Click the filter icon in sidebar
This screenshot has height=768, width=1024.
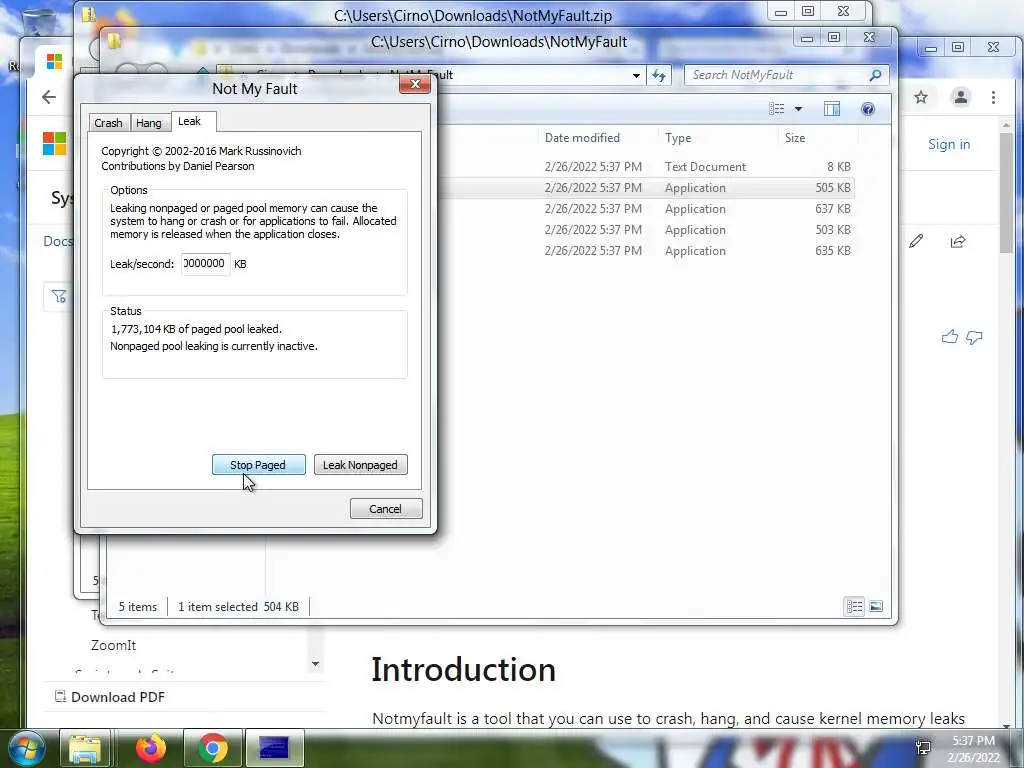[59, 296]
